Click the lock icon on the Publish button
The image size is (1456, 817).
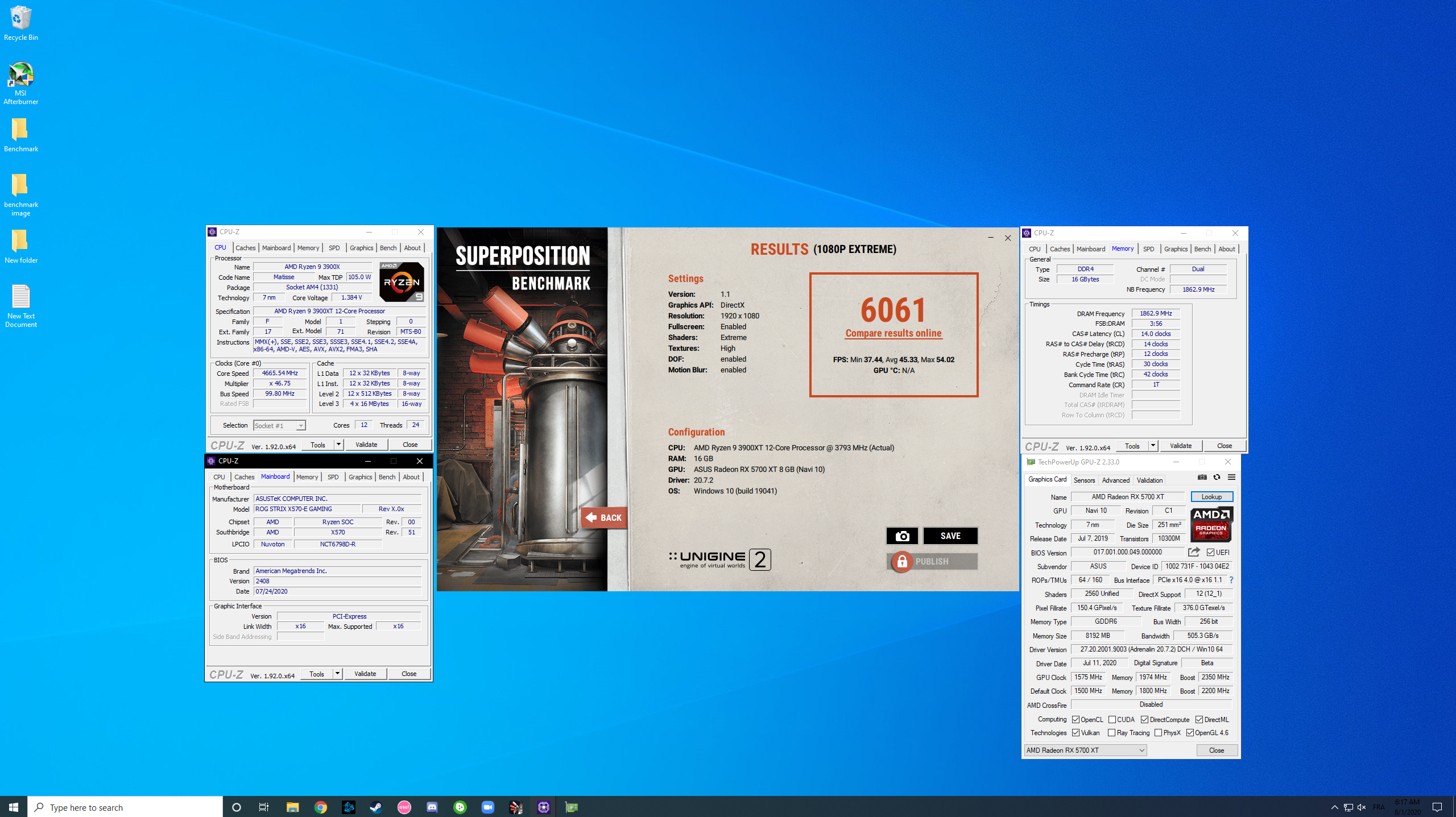[902, 562]
